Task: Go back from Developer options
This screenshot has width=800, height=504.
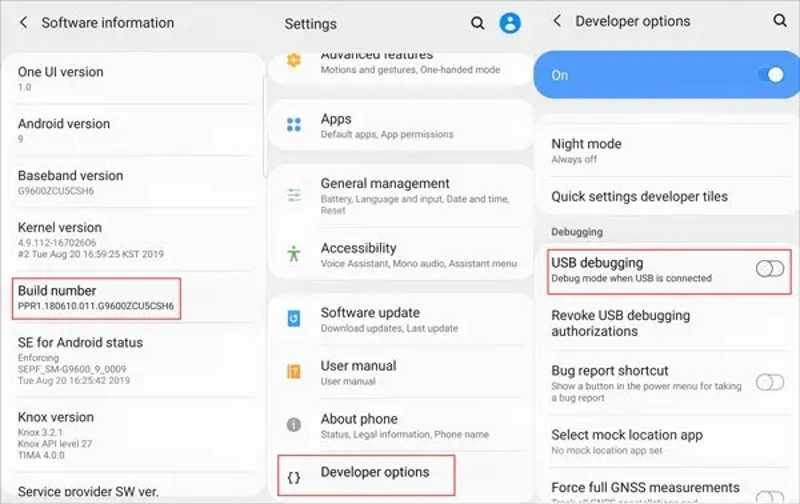Action: pos(557,21)
